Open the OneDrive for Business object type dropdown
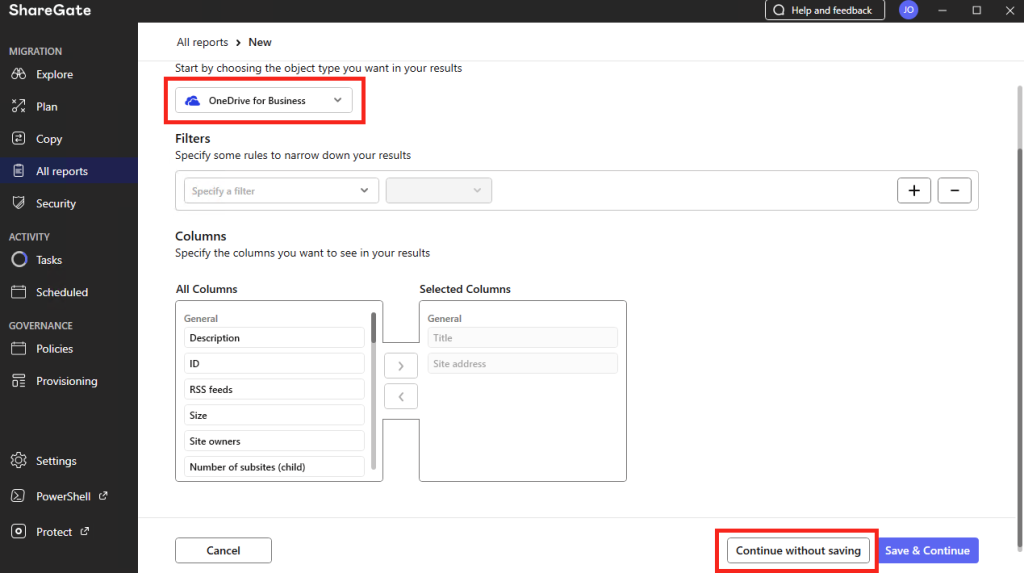 click(264, 101)
